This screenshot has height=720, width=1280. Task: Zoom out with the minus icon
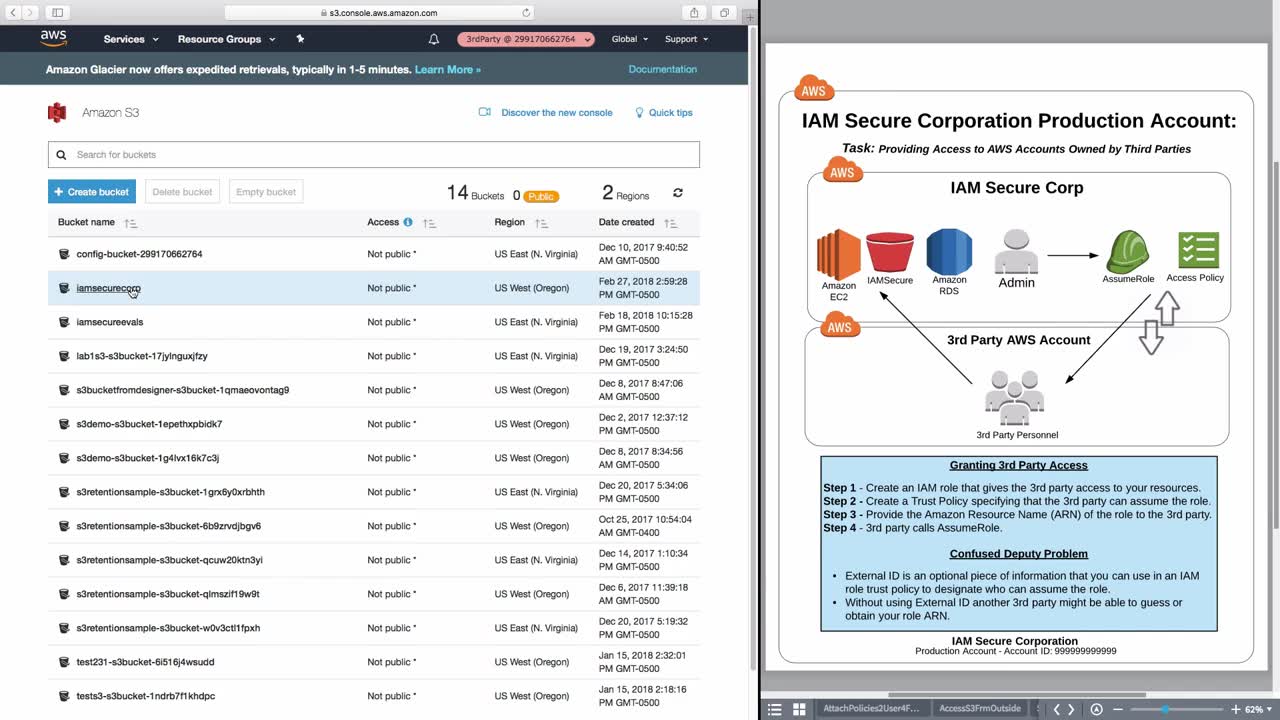tap(1118, 709)
